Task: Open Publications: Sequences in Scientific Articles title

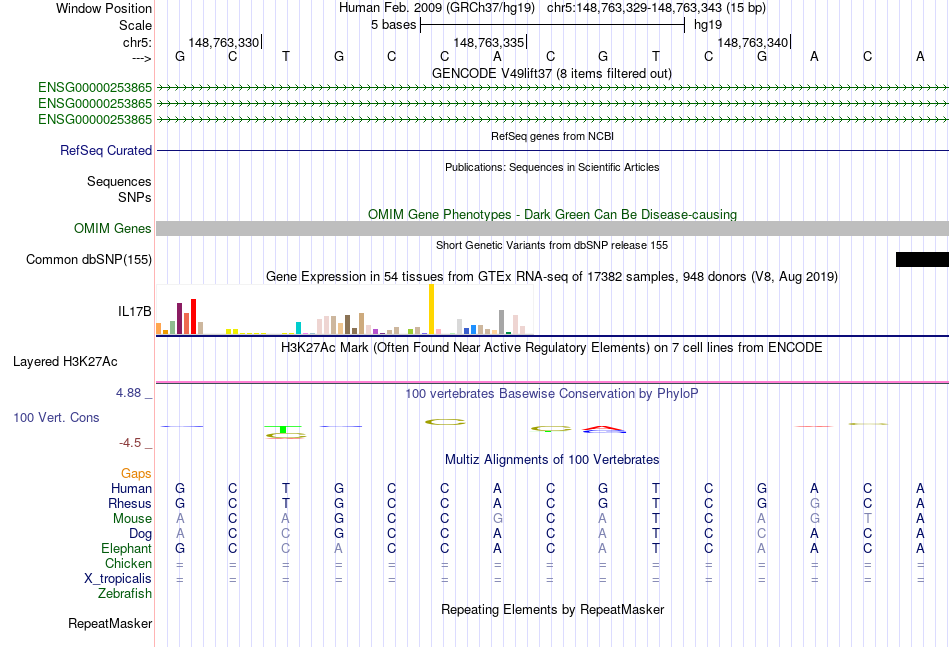Action: [x=552, y=167]
